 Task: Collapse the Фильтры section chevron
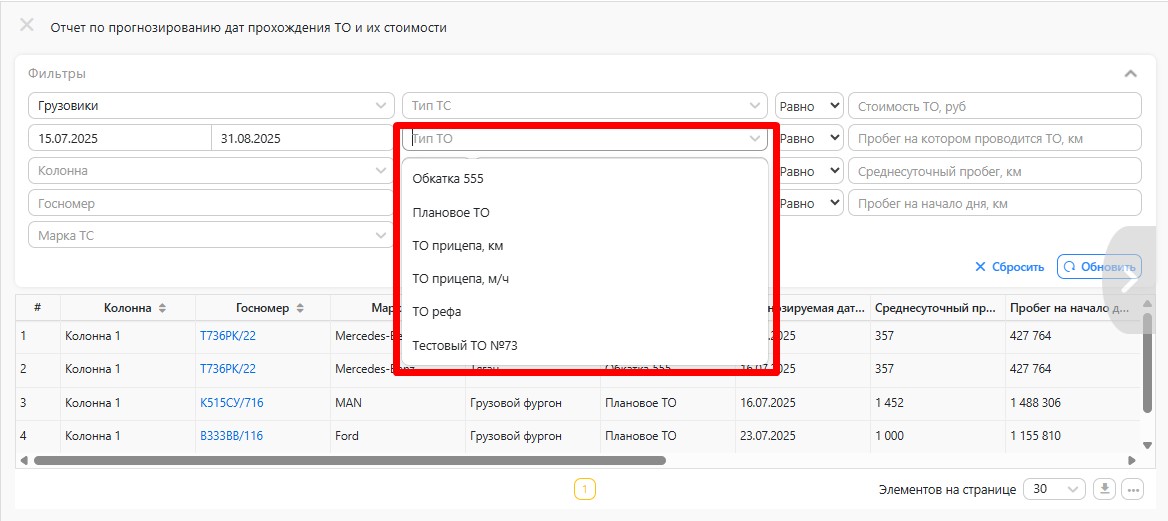pos(1130,74)
